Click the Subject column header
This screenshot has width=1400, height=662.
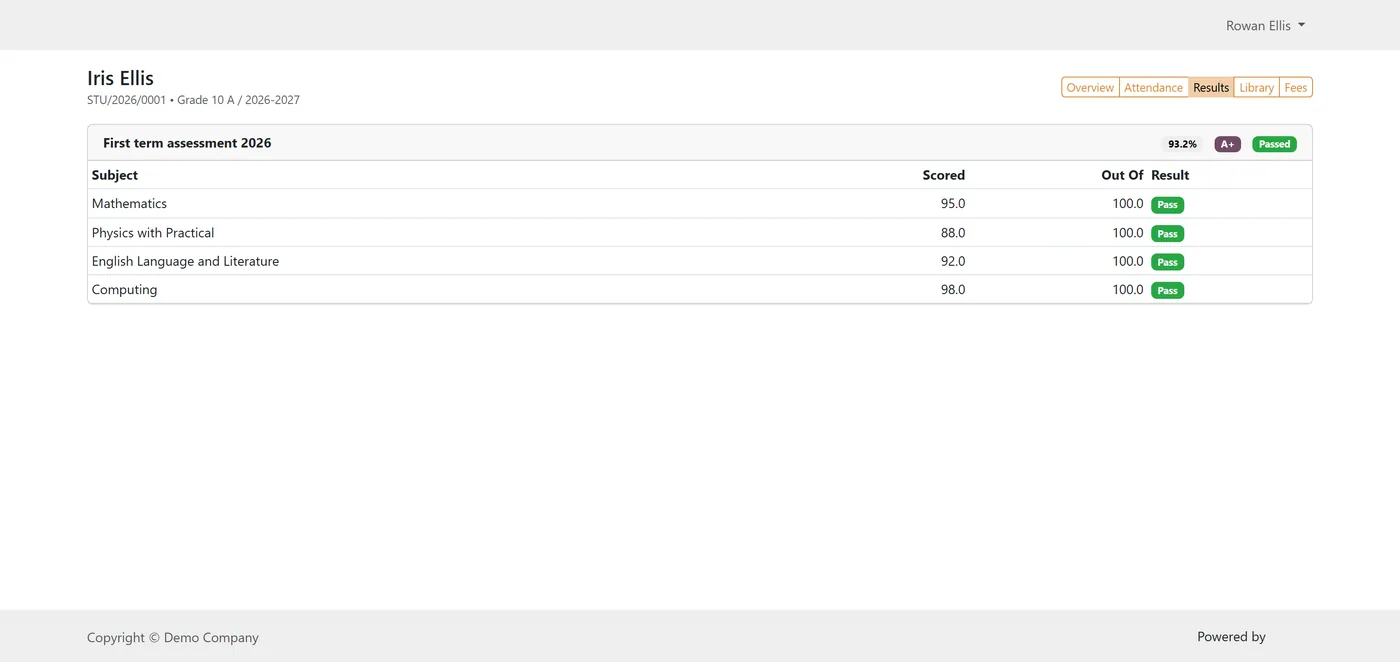point(115,175)
